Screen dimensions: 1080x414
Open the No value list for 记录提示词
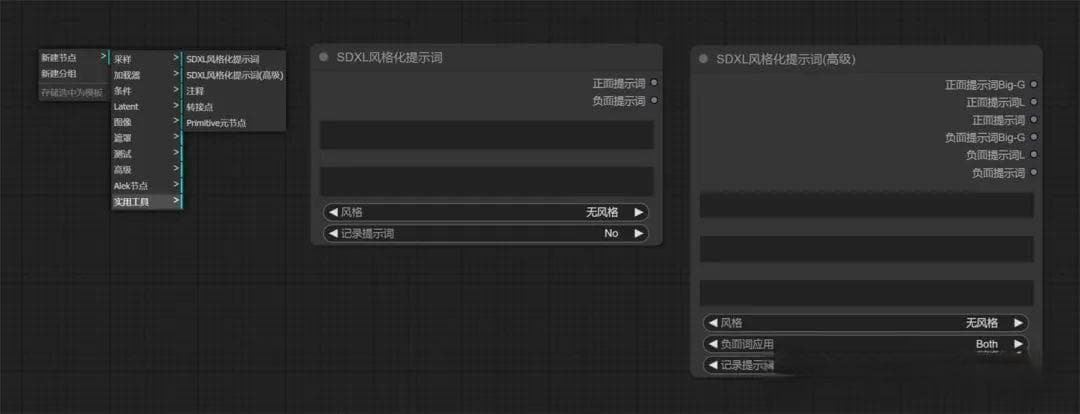point(611,234)
